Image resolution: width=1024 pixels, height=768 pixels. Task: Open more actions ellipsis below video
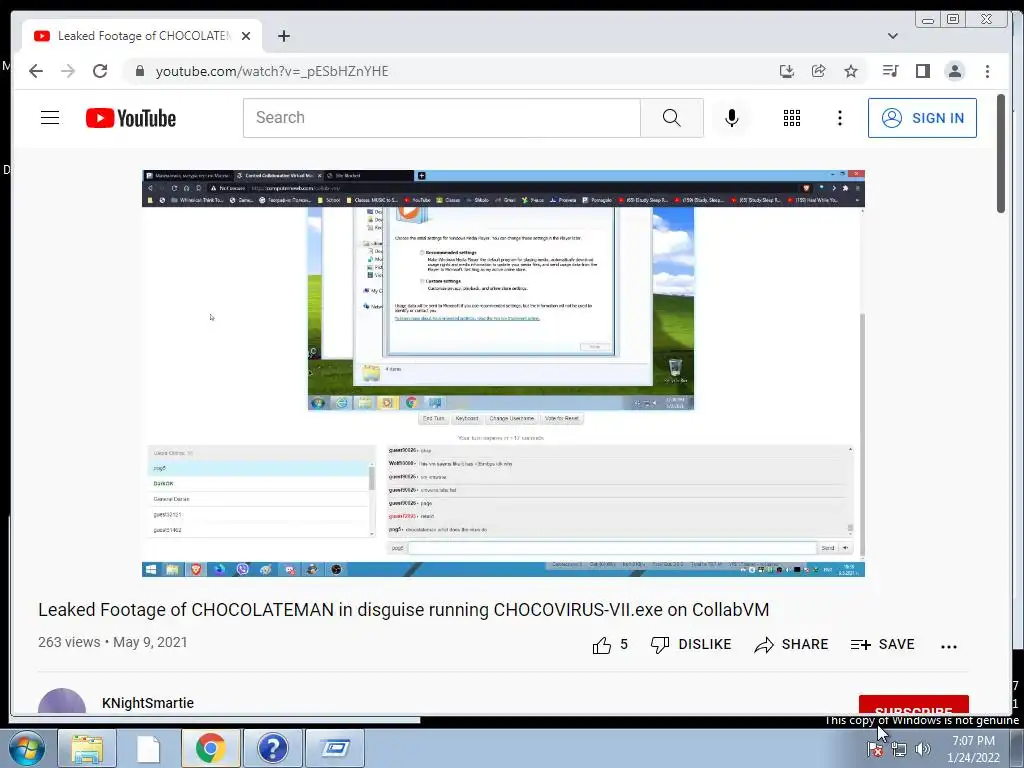949,647
